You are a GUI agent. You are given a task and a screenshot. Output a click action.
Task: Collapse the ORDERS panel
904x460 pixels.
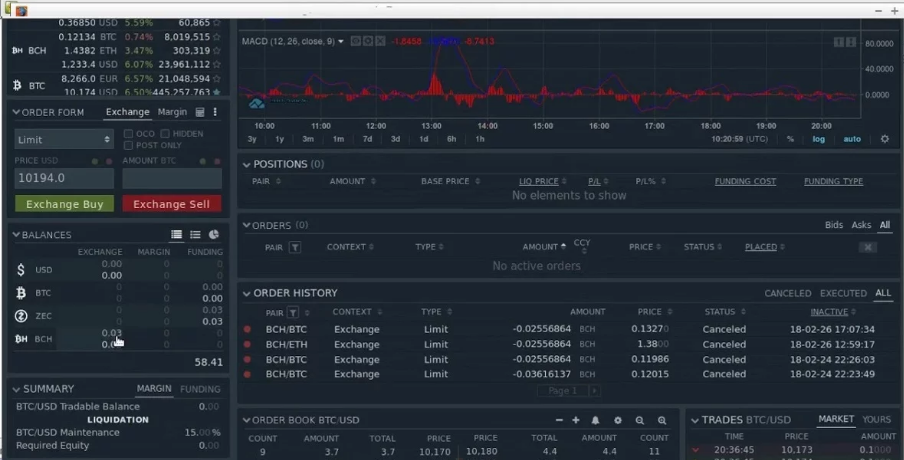[x=247, y=225]
